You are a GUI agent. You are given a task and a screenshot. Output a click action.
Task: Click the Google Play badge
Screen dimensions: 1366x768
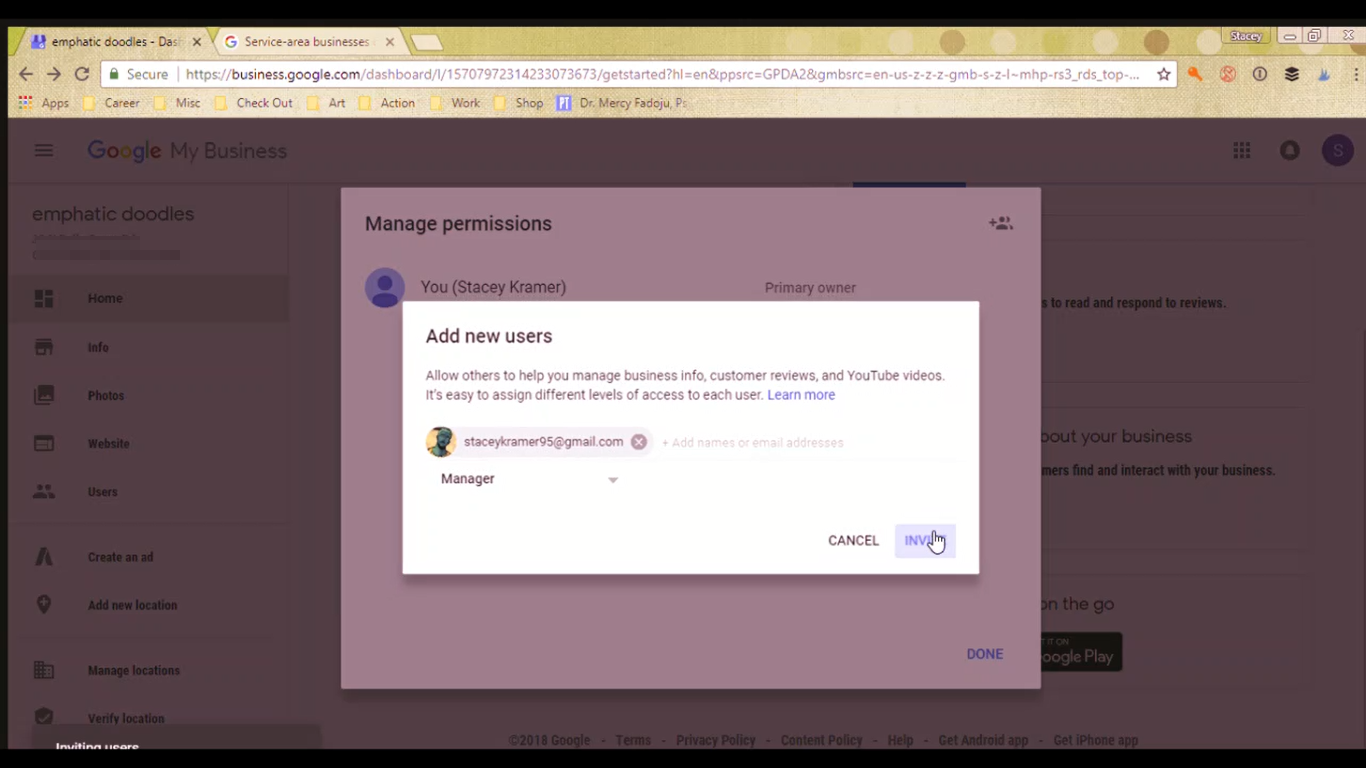1080,652
